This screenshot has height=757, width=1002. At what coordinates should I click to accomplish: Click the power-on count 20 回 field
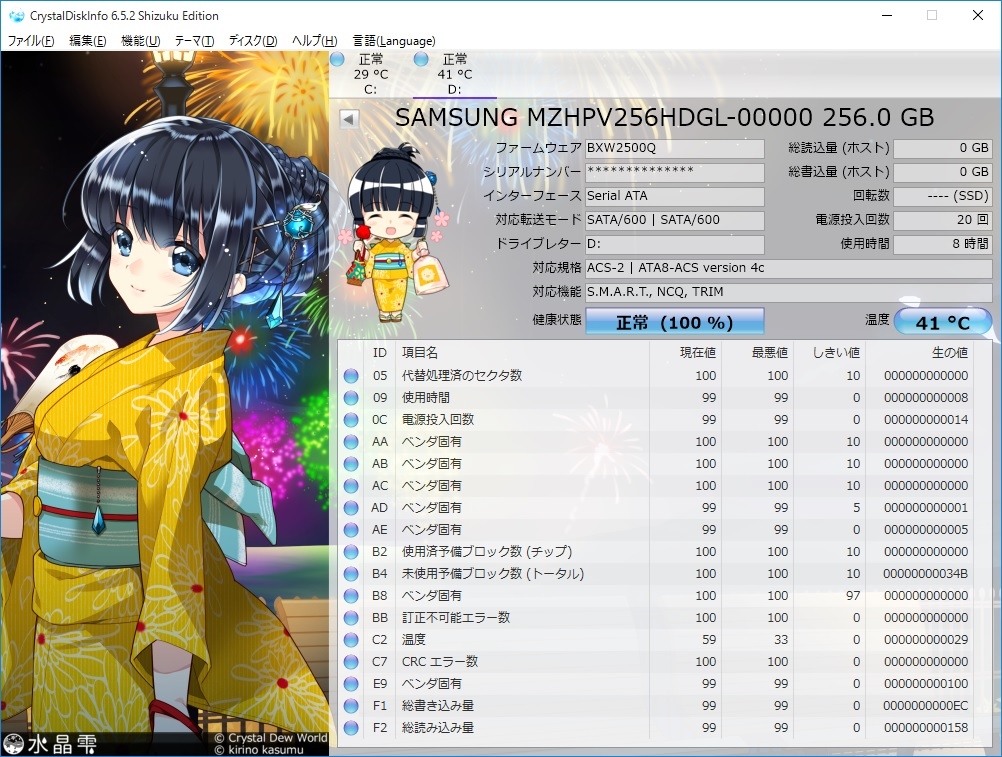click(943, 220)
